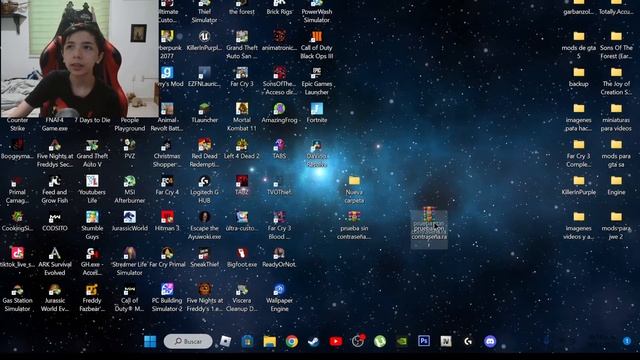Select prueba sin contraseña archive
This screenshot has height=360, width=640.
[354, 225]
